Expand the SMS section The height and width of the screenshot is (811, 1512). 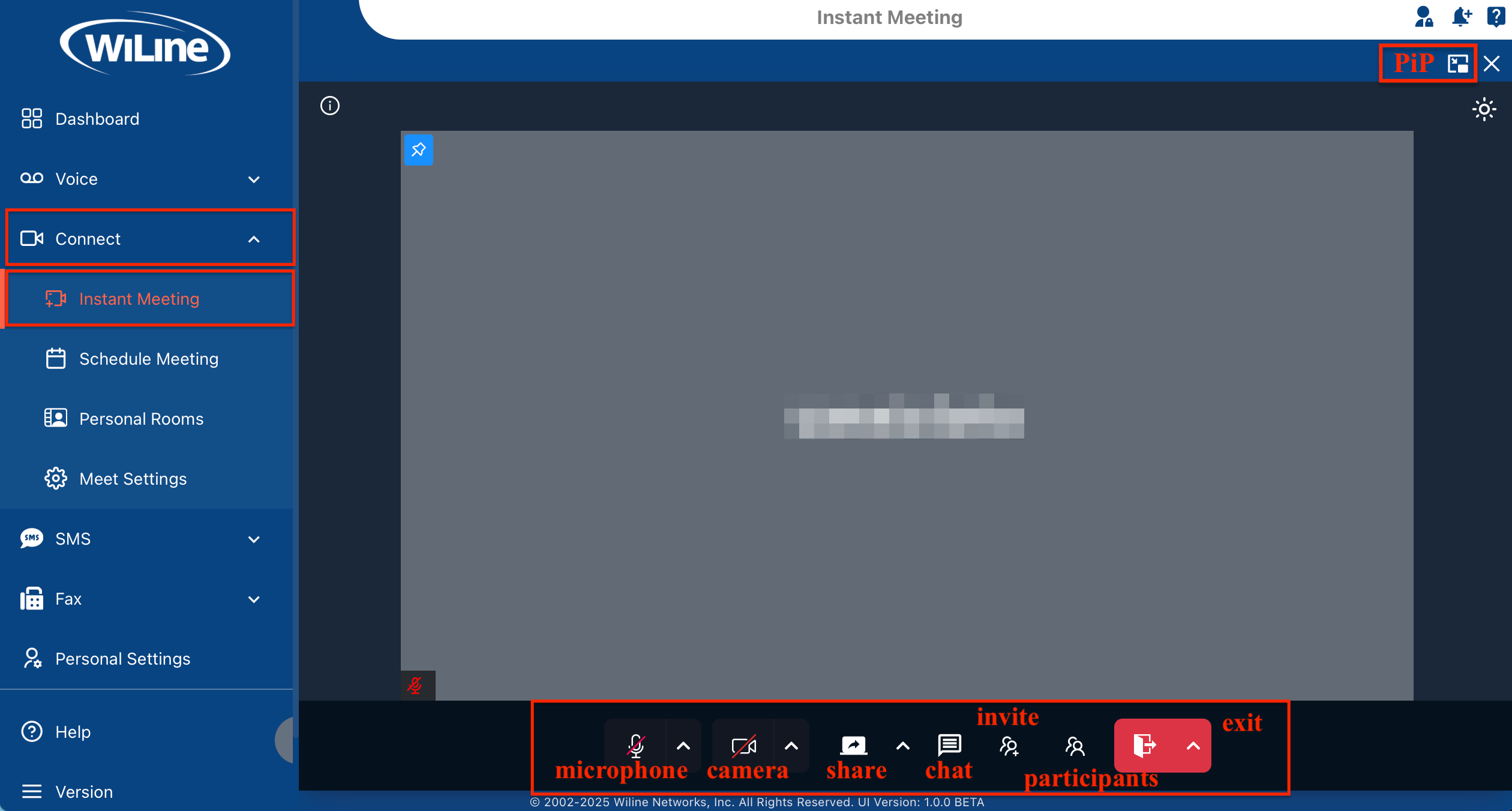click(254, 539)
